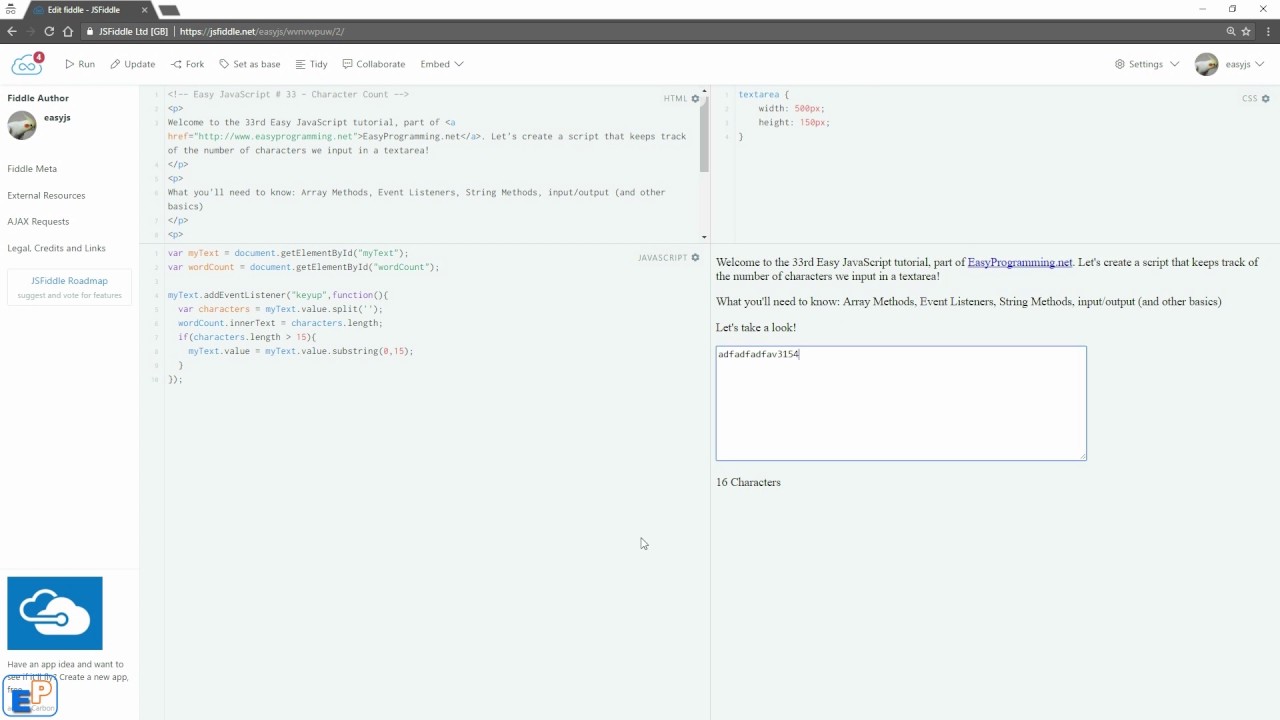Click Set as base
Image resolution: width=1280 pixels, height=720 pixels.
250,64
